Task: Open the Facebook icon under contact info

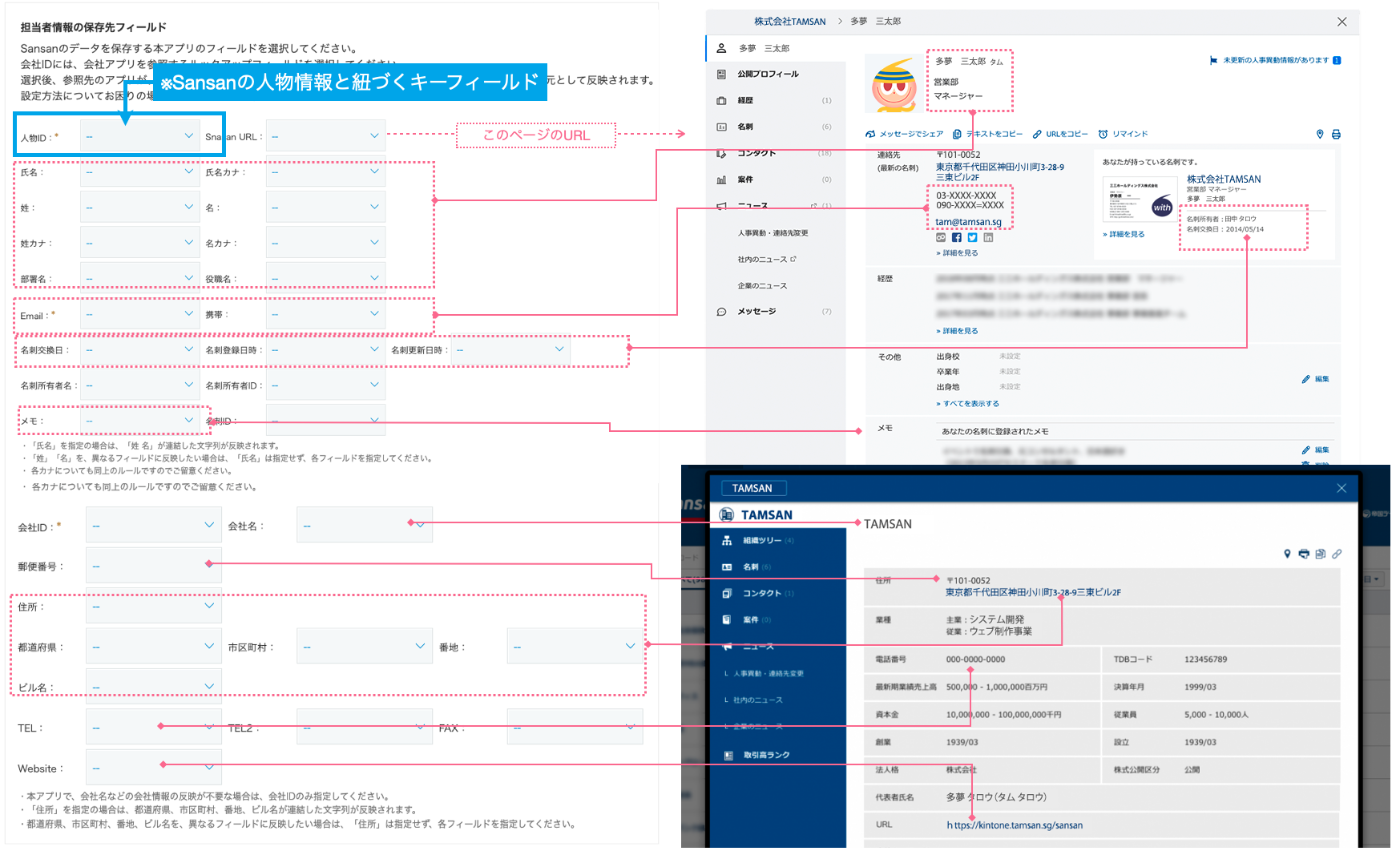Action: tap(956, 238)
